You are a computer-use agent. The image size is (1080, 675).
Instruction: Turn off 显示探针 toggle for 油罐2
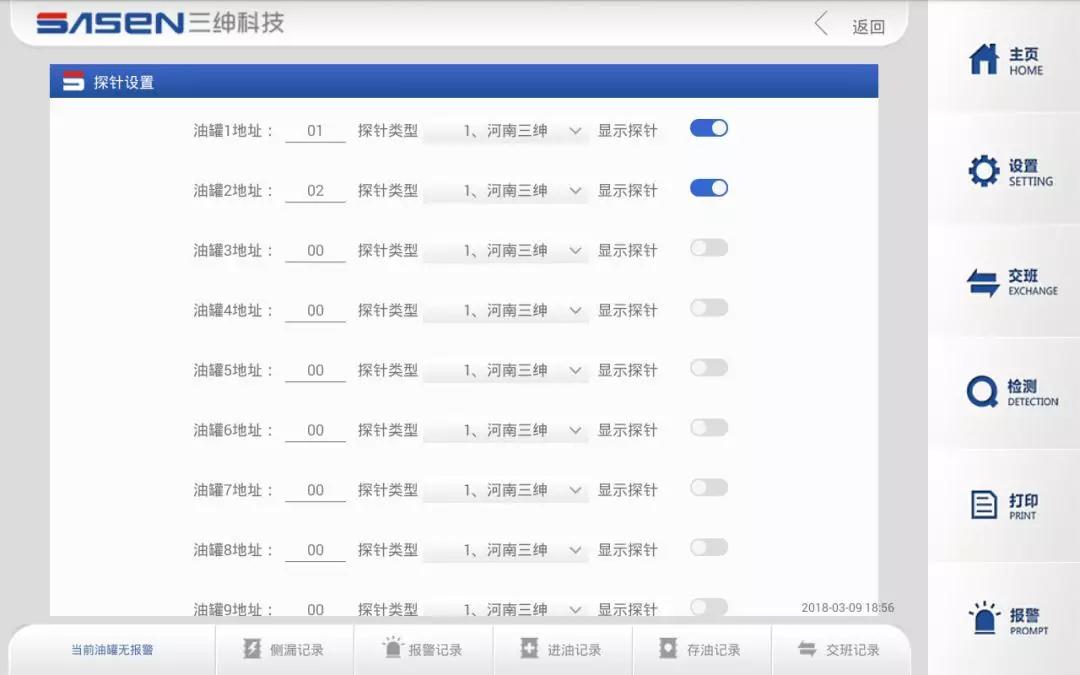(x=709, y=188)
